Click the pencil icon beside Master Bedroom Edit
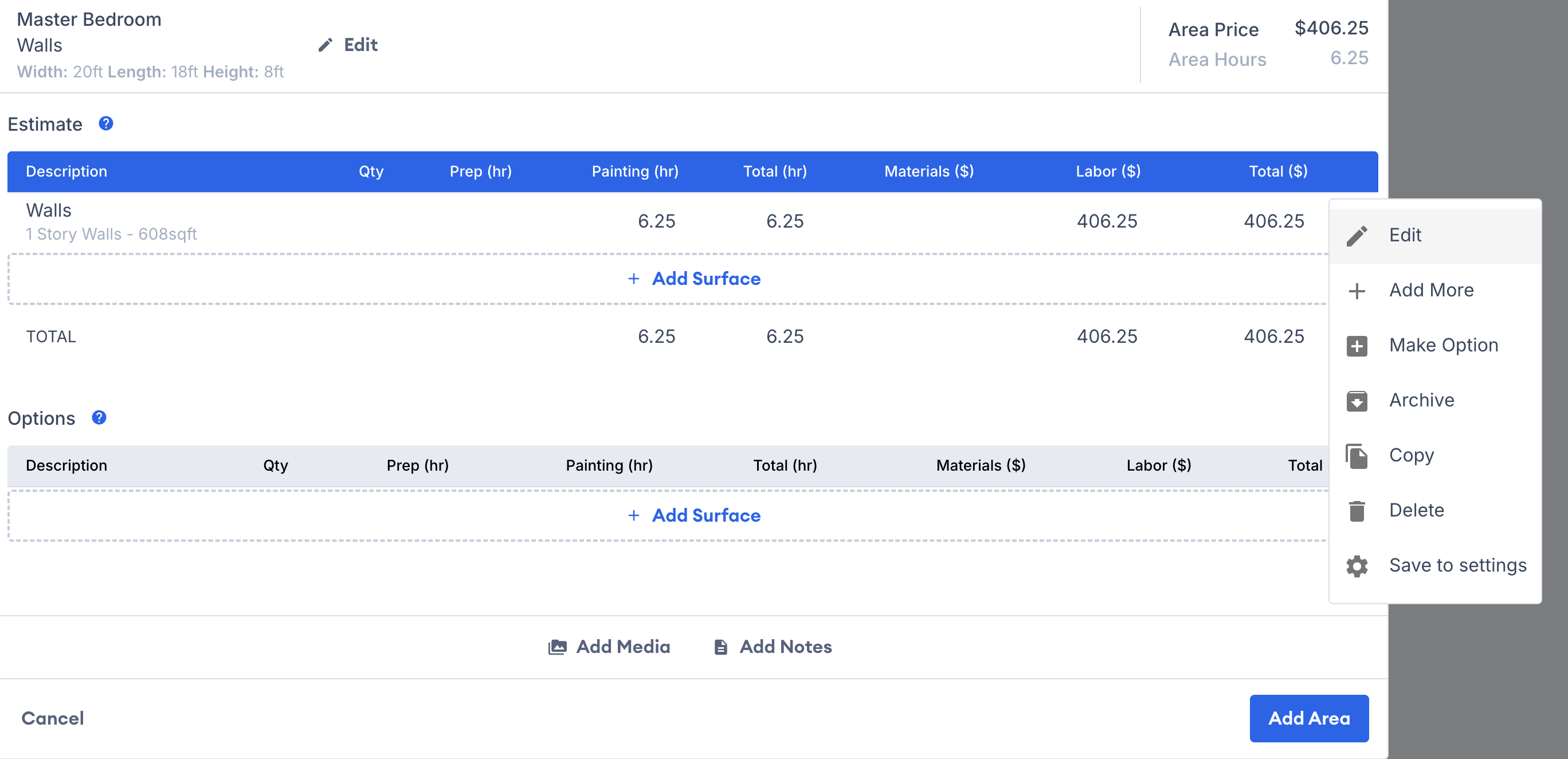The image size is (1568, 759). 325,45
